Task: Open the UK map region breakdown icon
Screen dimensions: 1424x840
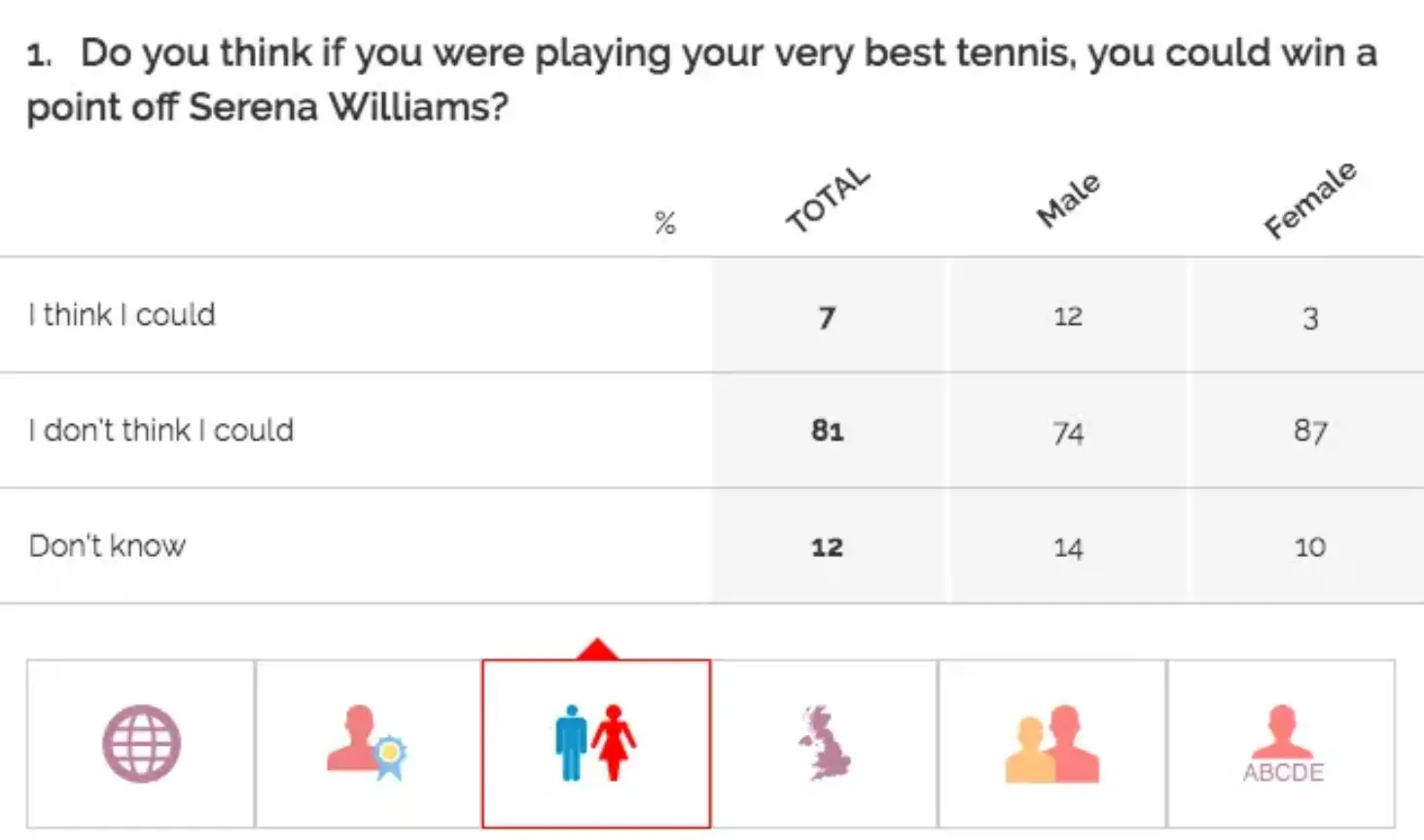Action: tap(825, 744)
